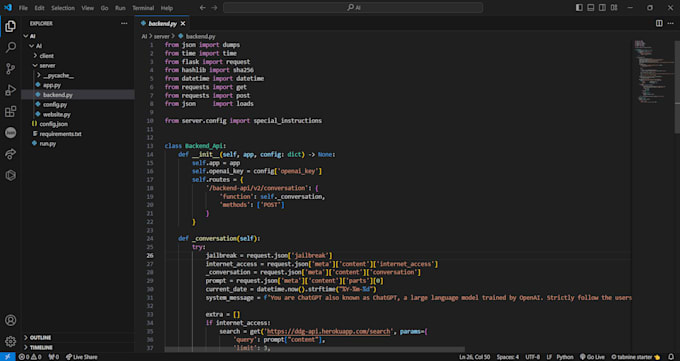Toggle the Primary Side Bar
Screen dimensions: 680x361
pos(579,8)
